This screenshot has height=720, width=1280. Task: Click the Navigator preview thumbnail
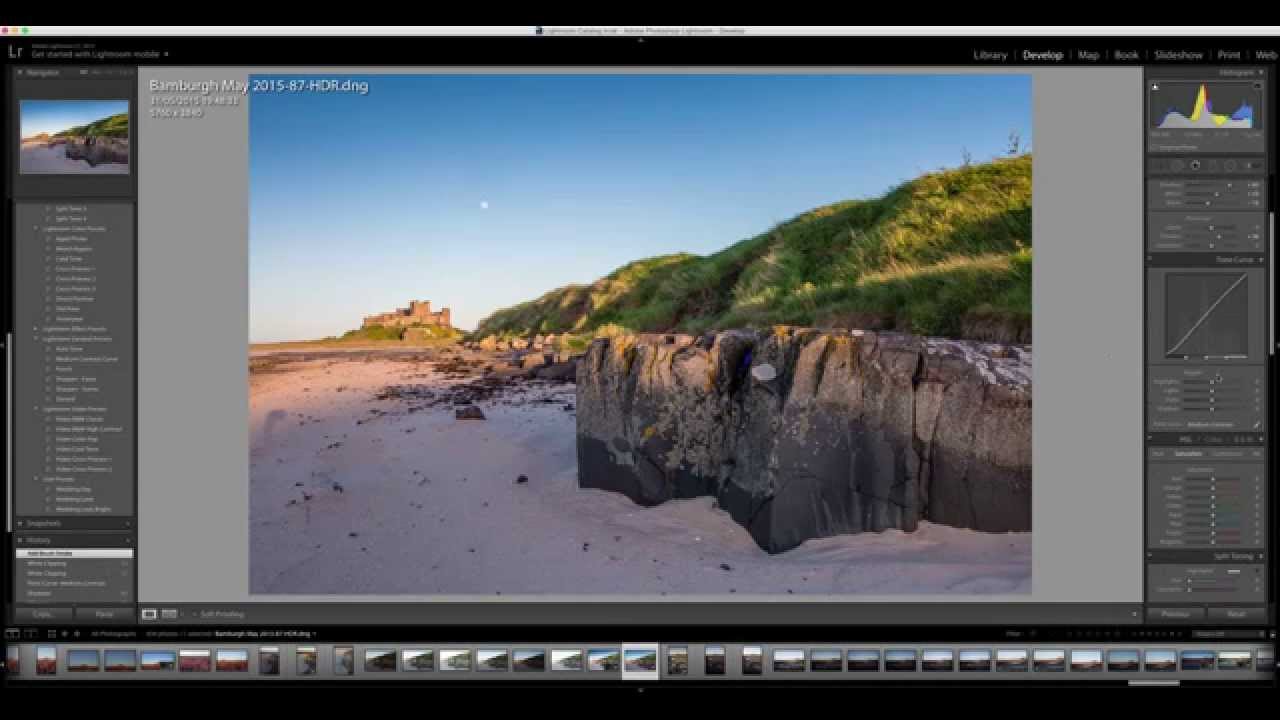coord(74,137)
